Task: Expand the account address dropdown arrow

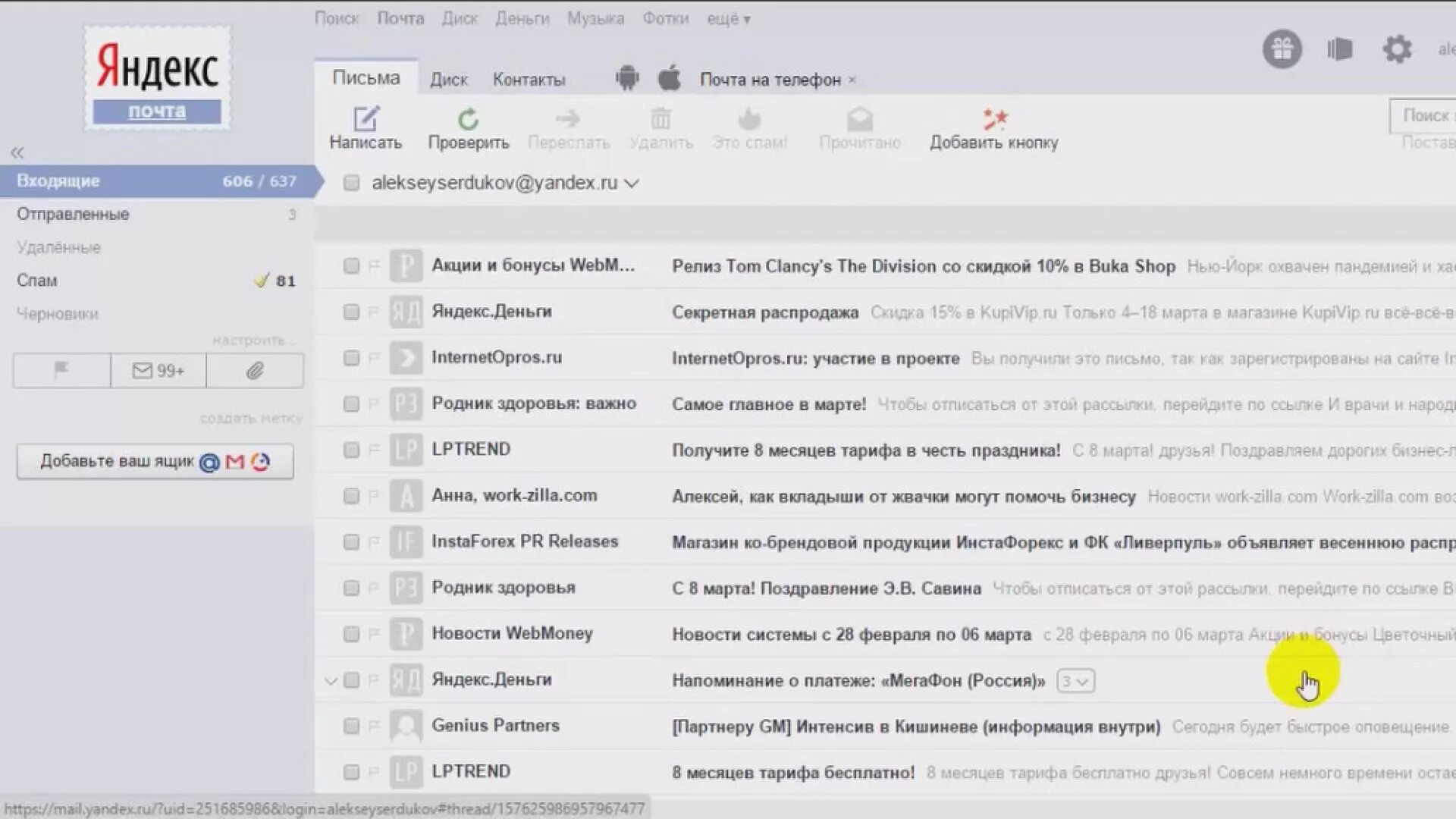Action: click(632, 184)
